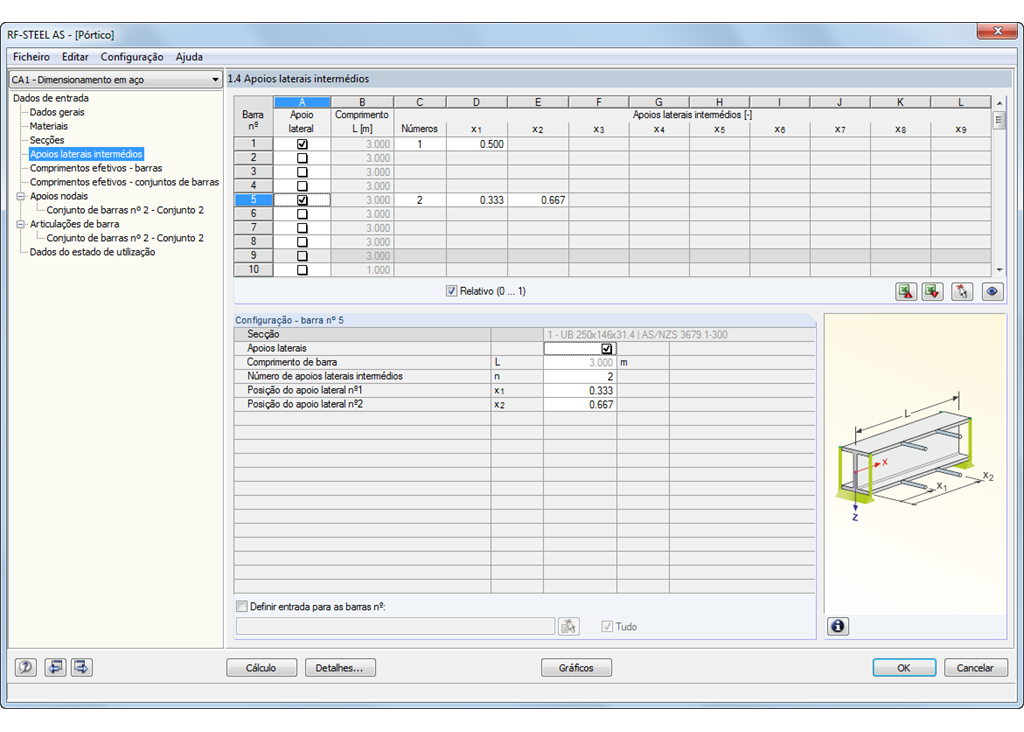
Task: Uncheck the lateral support box for bar 1
Action: [x=302, y=144]
